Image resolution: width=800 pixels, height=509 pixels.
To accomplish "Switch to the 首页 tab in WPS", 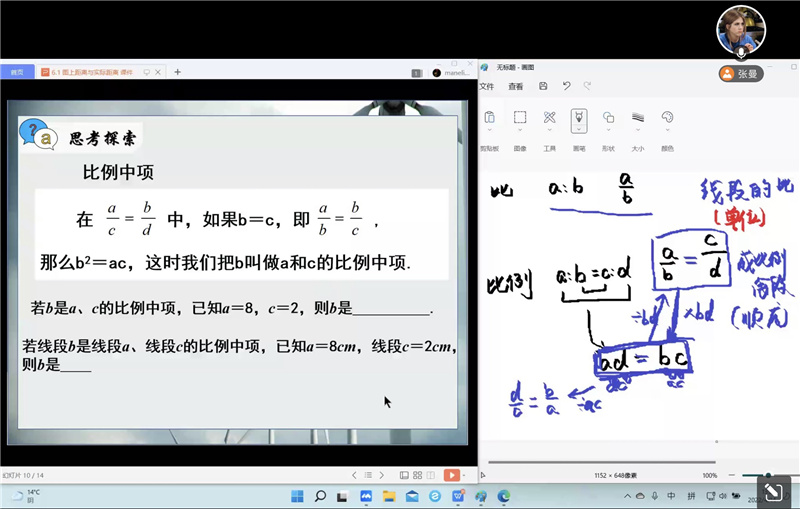I will (17, 72).
